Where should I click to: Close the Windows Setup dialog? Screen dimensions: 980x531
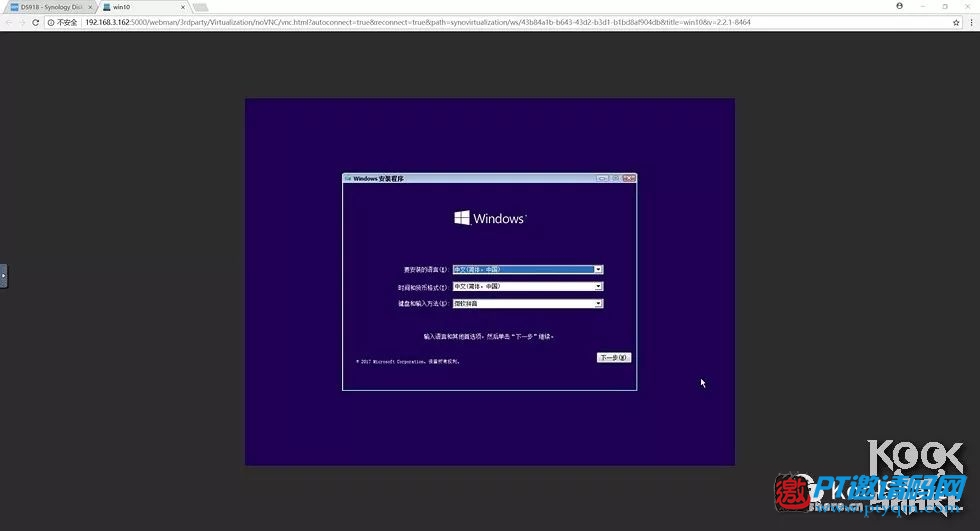(629, 178)
